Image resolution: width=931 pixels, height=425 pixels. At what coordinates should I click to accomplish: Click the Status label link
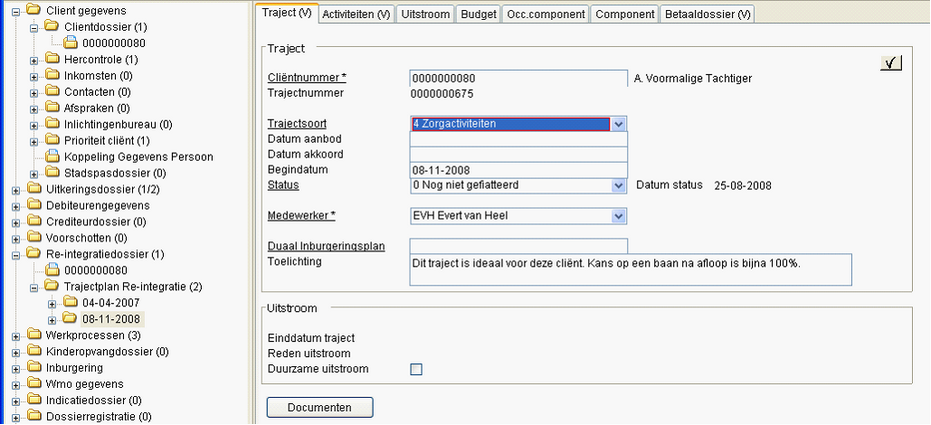pyautogui.click(x=283, y=185)
